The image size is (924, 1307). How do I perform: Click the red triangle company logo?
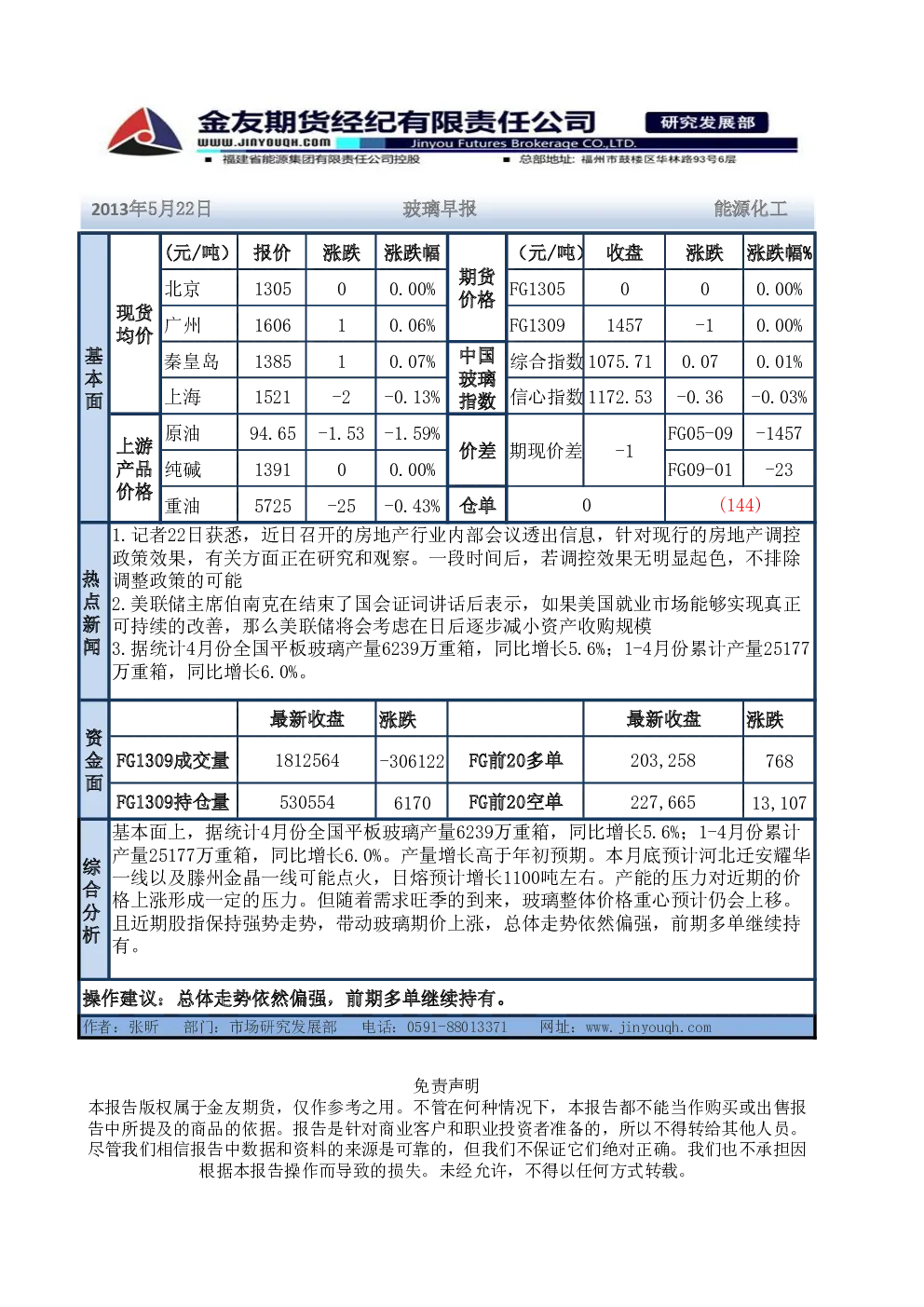click(x=144, y=130)
